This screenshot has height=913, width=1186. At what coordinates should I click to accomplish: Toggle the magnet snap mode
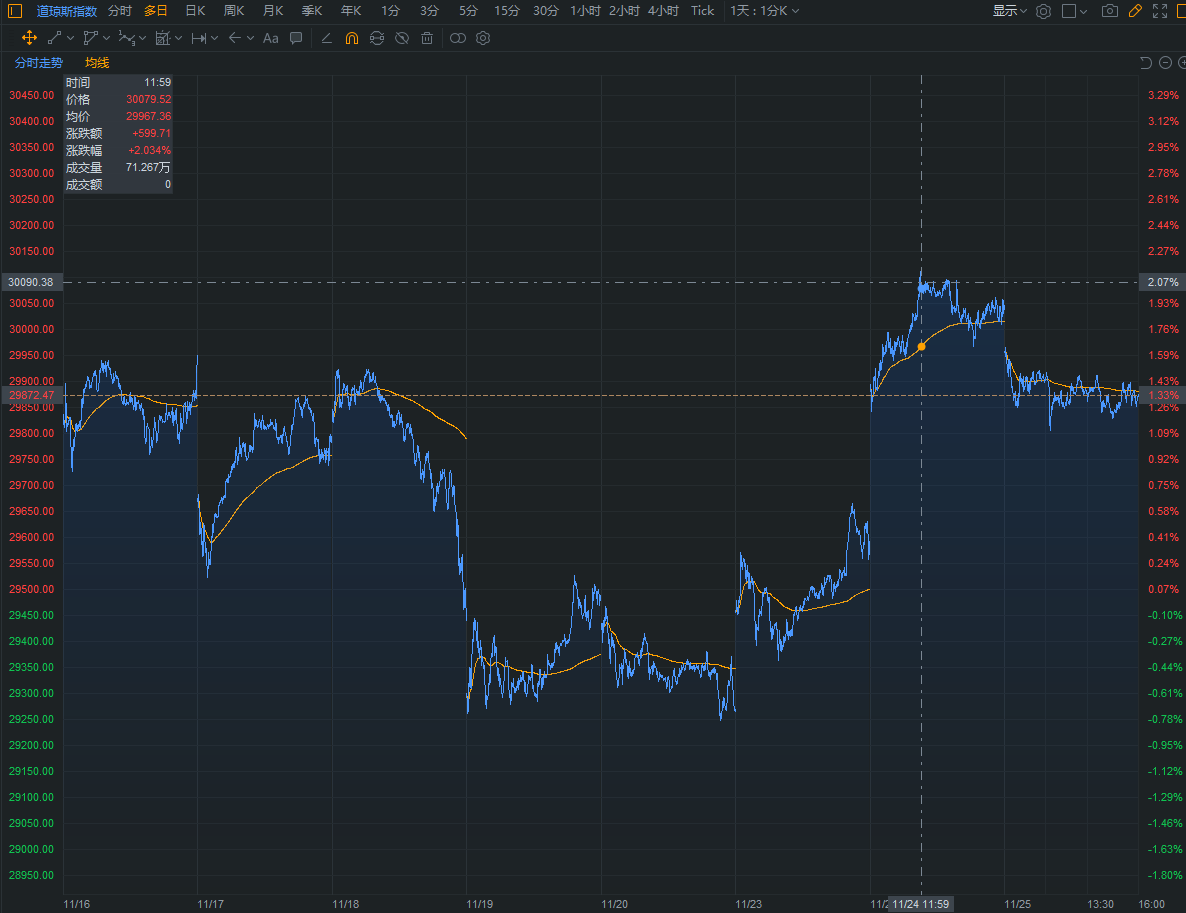pos(352,38)
